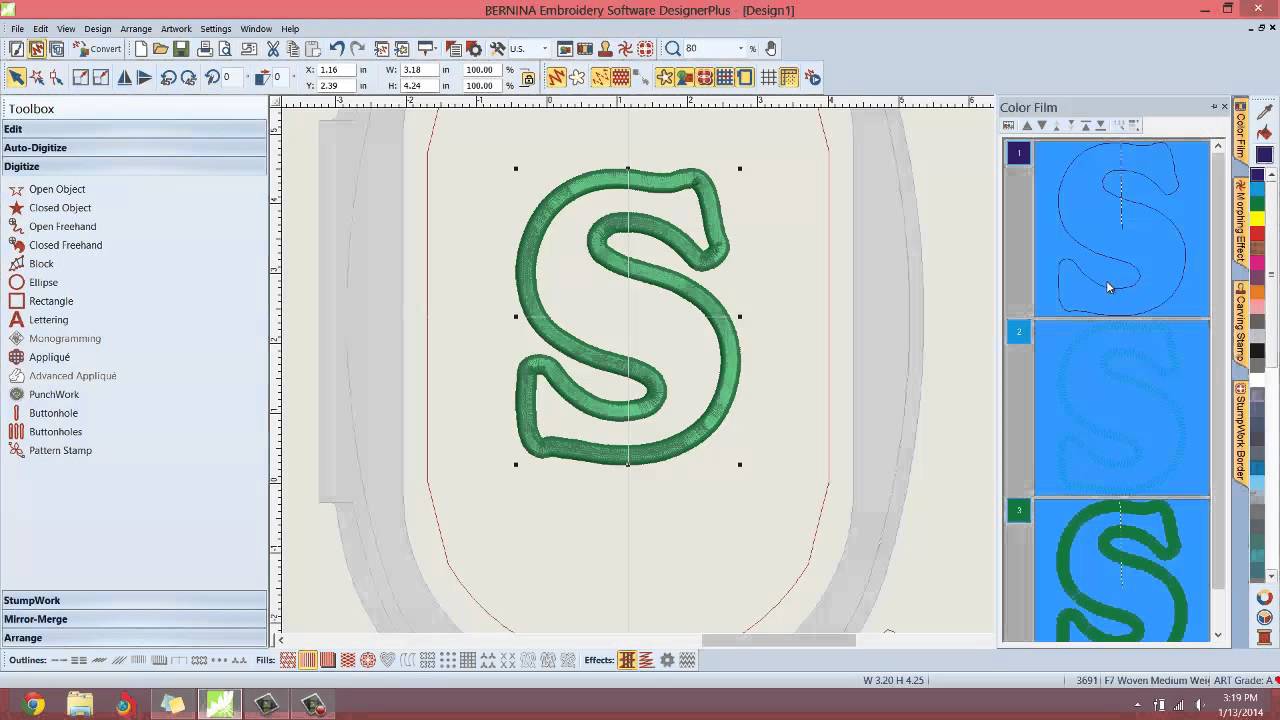Open the Settings menu
This screenshot has width=1280, height=720.
coord(215,29)
